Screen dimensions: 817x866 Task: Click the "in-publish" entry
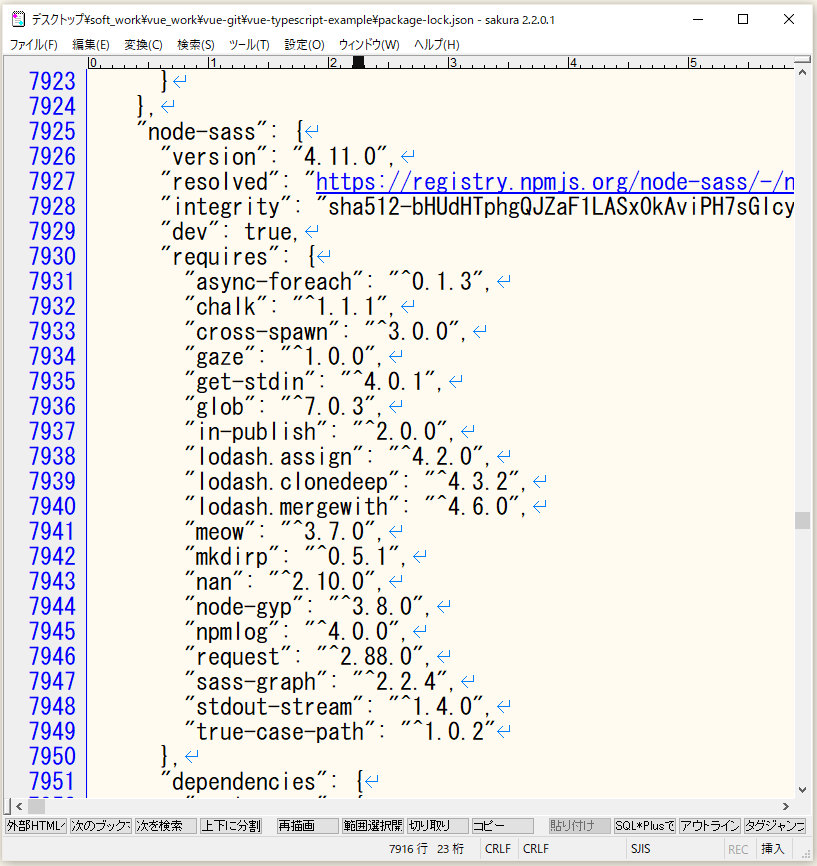tap(319, 432)
